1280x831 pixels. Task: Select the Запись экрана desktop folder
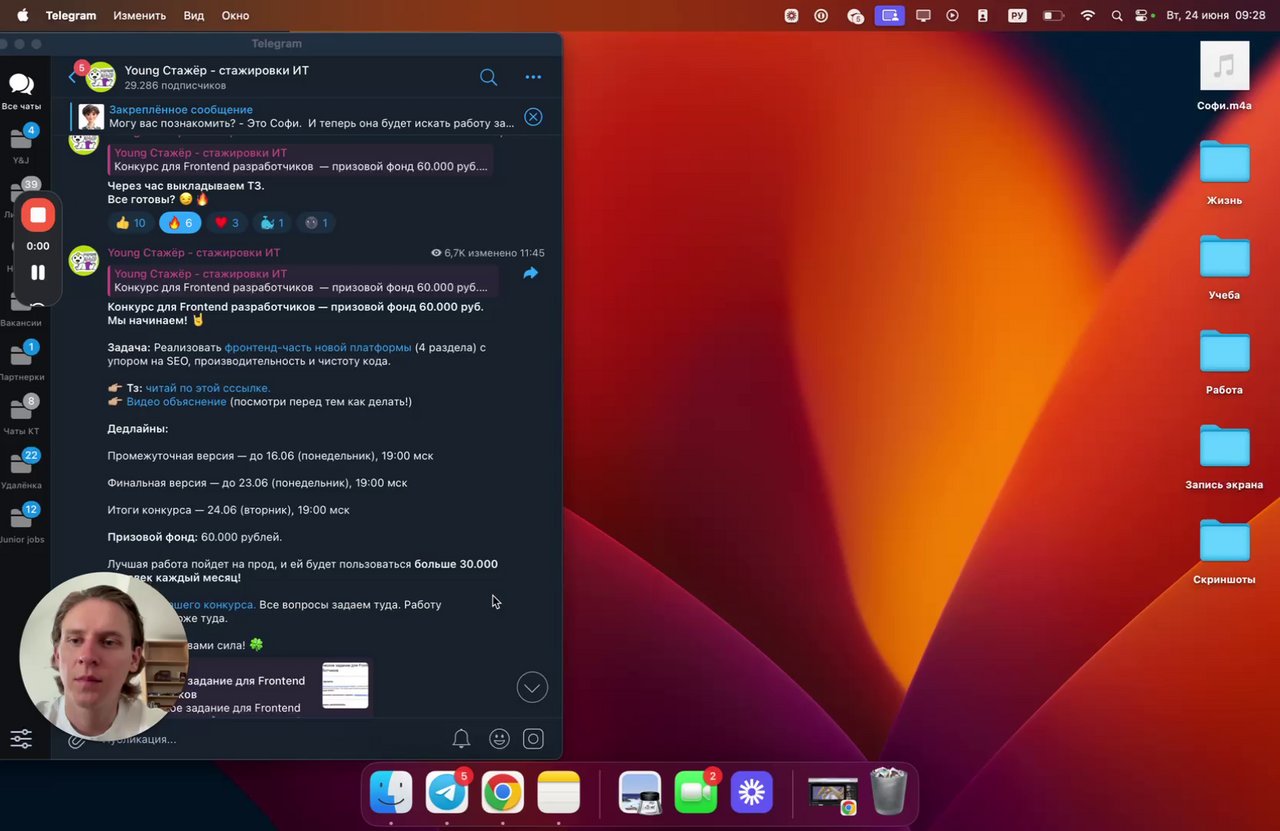click(x=1224, y=457)
